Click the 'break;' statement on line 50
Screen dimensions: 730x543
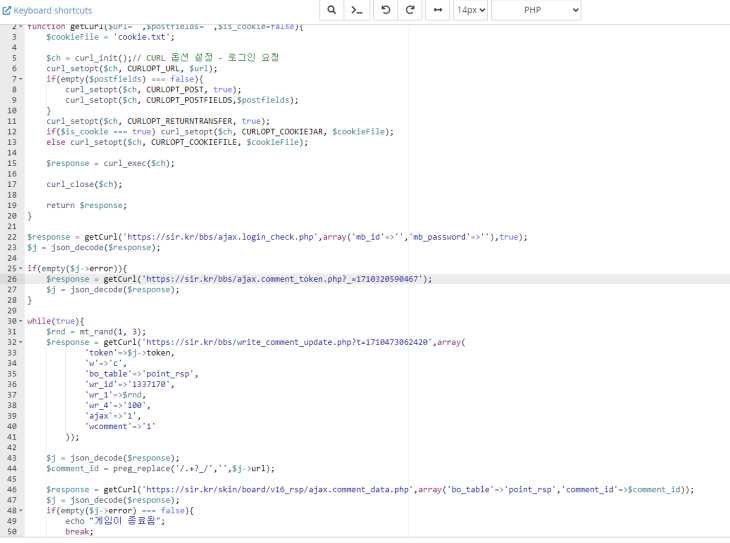78,532
